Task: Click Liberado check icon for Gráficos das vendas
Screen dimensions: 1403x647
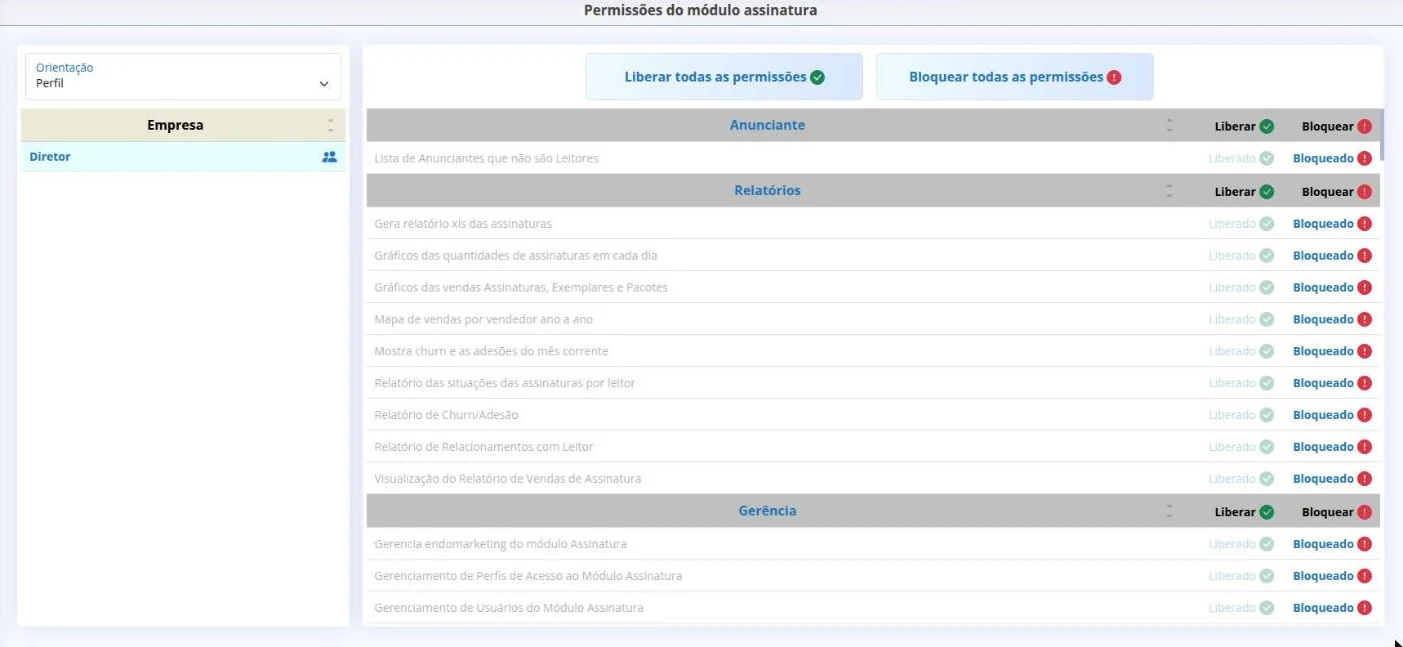Action: (1267, 288)
